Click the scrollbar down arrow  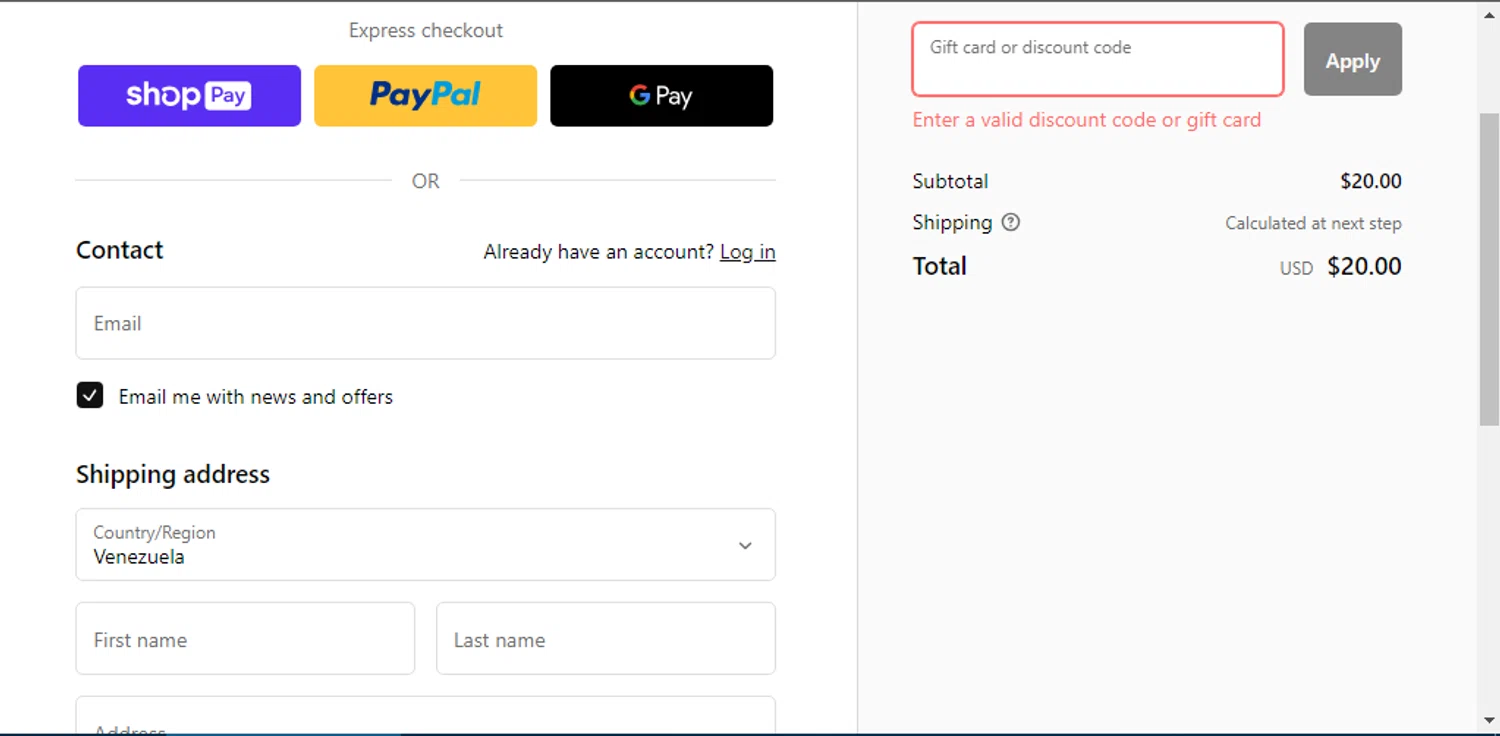point(1489,721)
